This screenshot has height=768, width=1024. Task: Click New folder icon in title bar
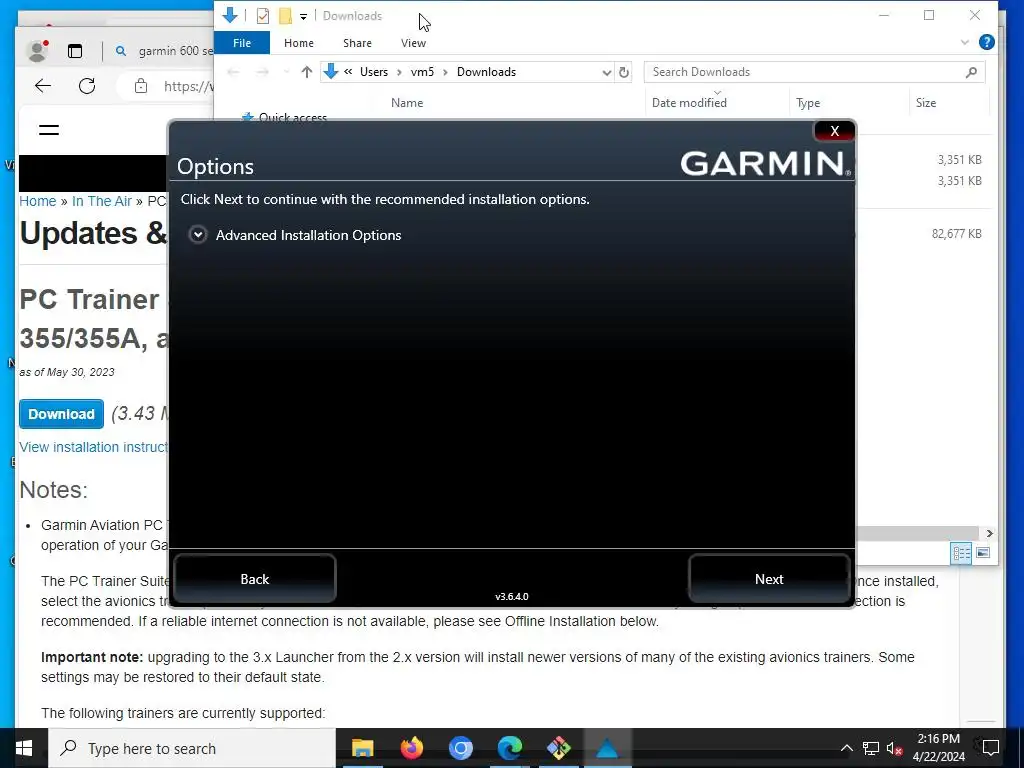point(285,16)
